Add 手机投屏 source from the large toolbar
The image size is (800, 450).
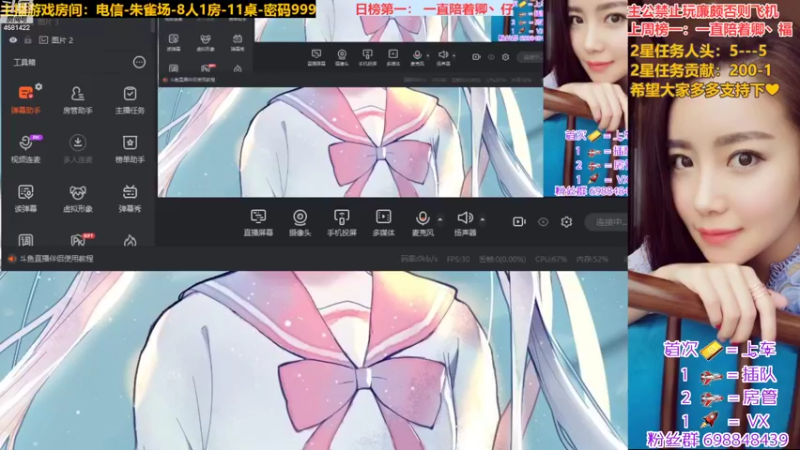pos(341,222)
